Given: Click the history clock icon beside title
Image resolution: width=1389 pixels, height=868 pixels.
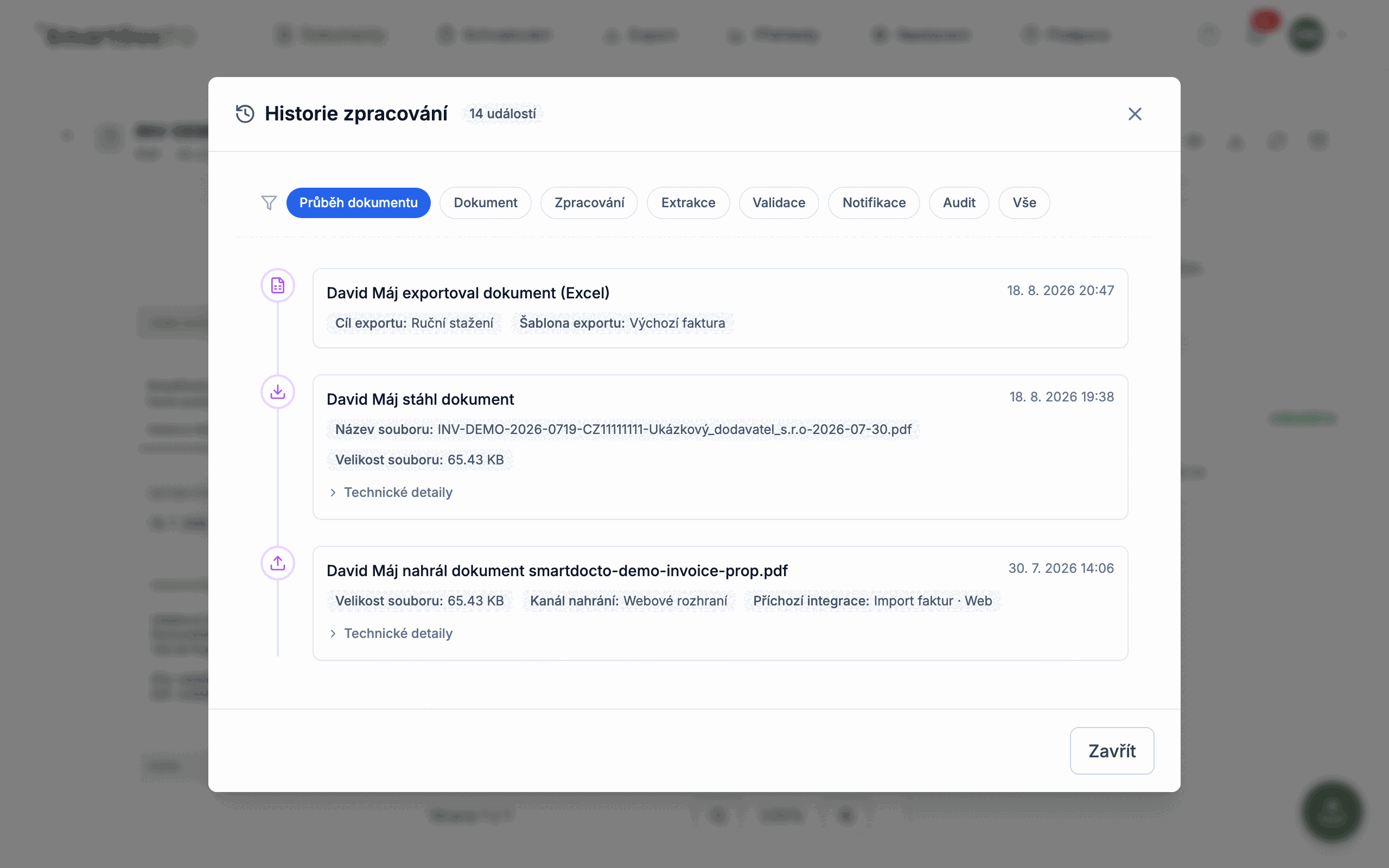Looking at the screenshot, I should 245,114.
